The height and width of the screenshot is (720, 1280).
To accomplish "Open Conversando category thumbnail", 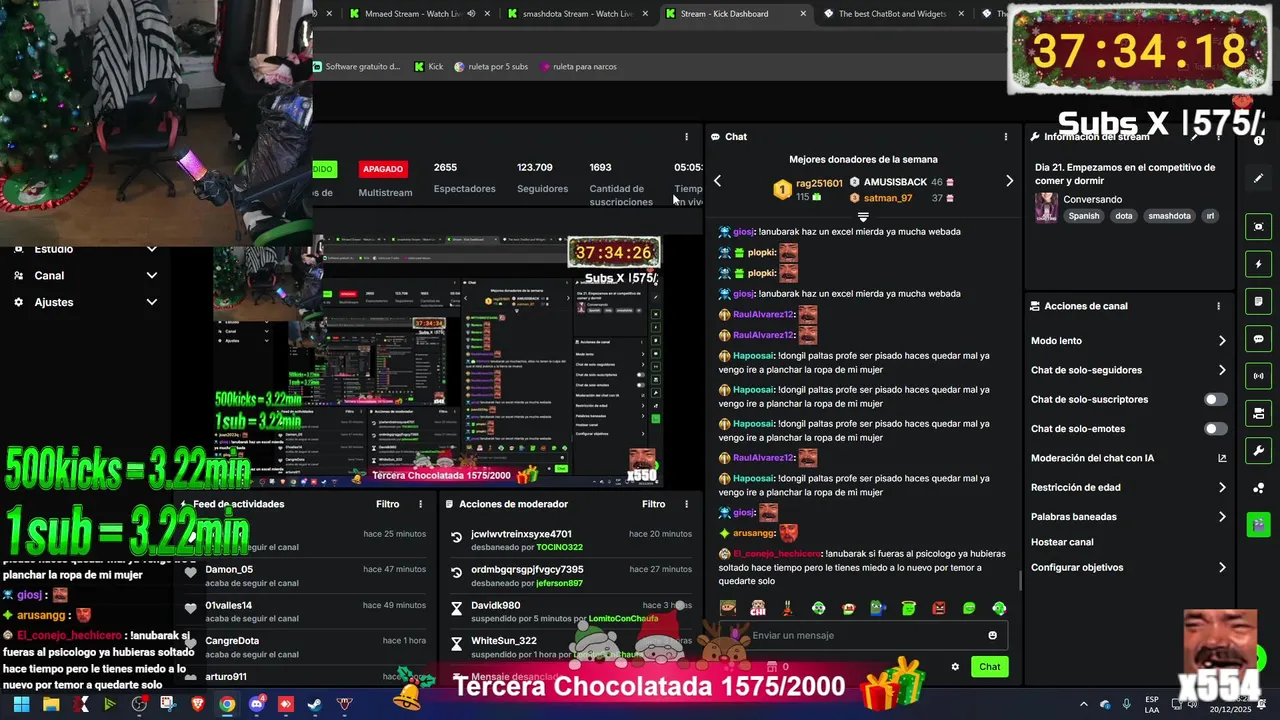I will pyautogui.click(x=1046, y=207).
